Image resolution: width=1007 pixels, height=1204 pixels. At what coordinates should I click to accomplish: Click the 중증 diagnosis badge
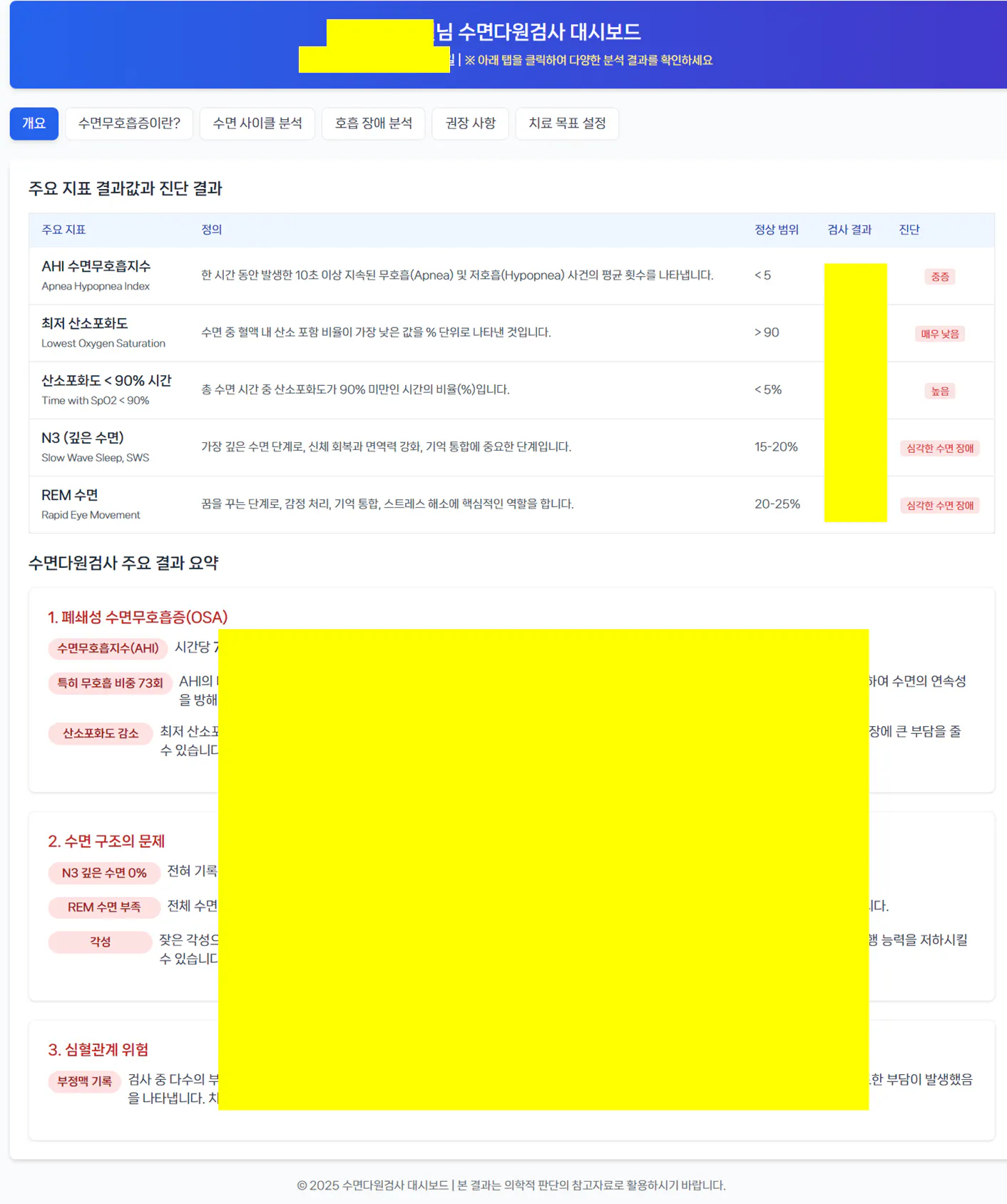940,277
